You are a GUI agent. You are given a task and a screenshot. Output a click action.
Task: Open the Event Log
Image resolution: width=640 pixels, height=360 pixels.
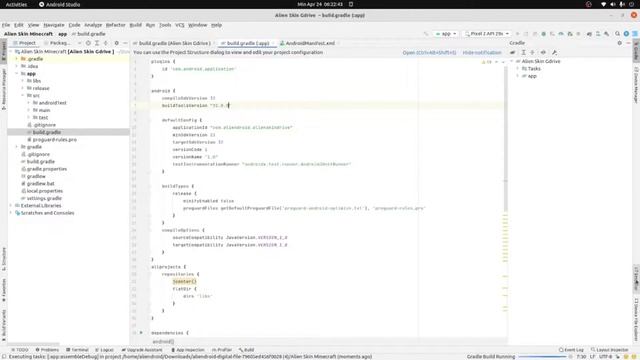571,350
